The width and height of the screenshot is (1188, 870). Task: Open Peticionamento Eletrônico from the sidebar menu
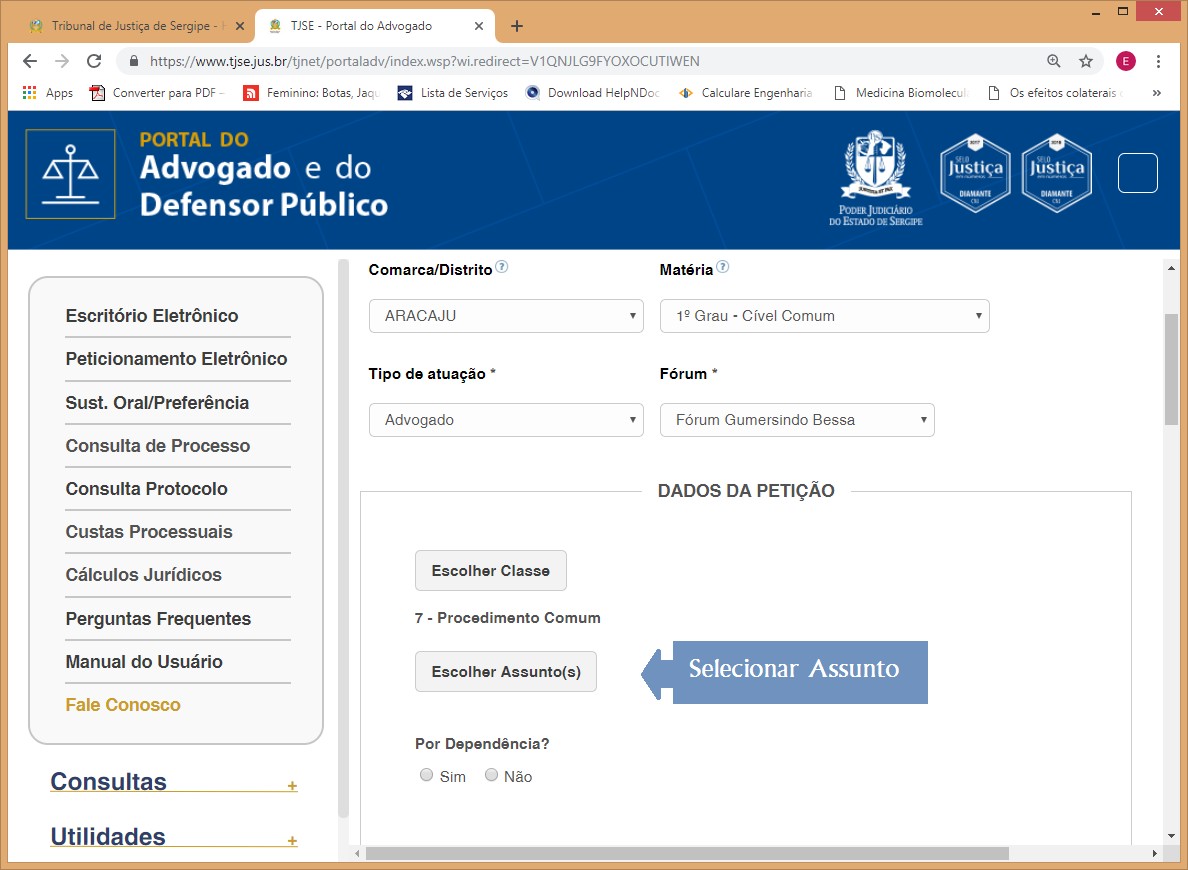tap(176, 359)
